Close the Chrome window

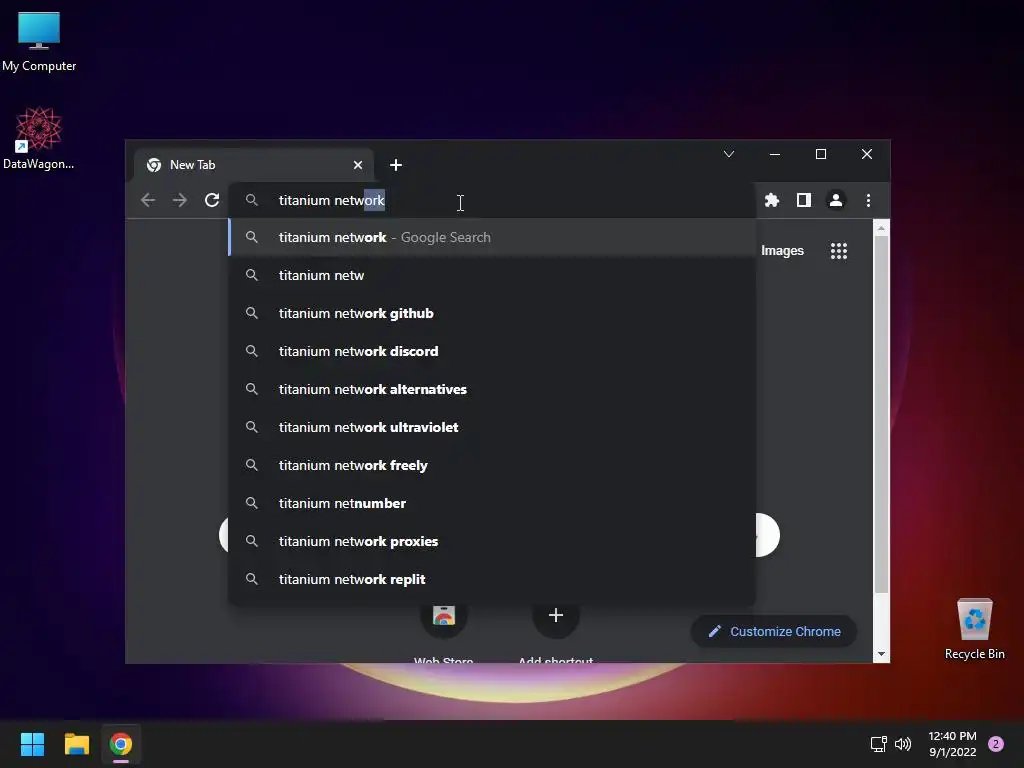(x=867, y=154)
